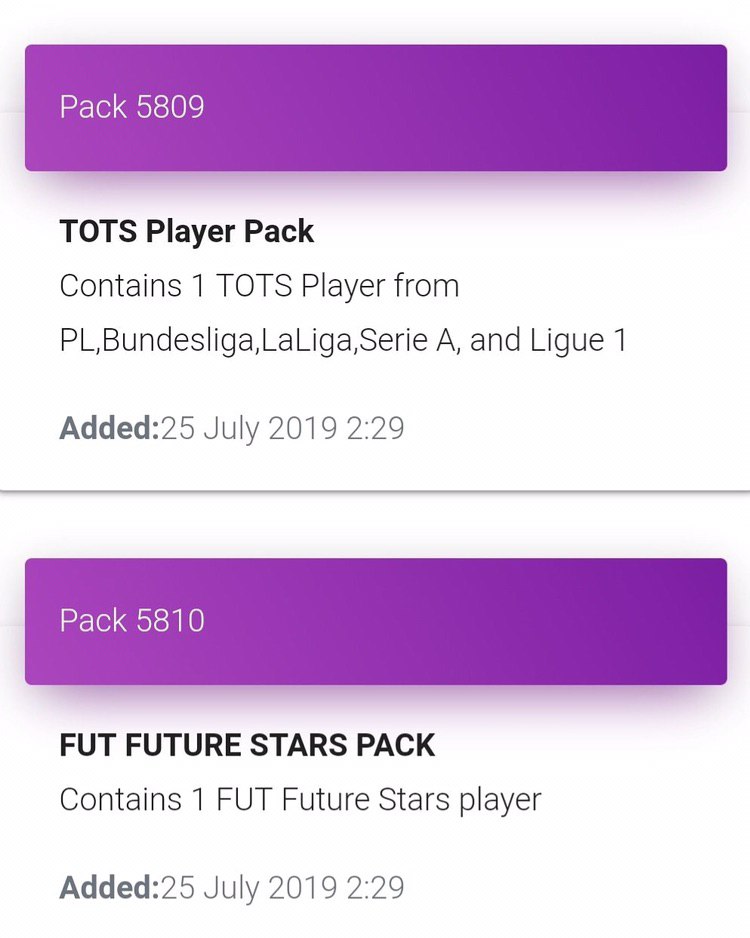The height and width of the screenshot is (938, 750).
Task: Select the date under TOTS Player Pack
Action: coord(283,428)
